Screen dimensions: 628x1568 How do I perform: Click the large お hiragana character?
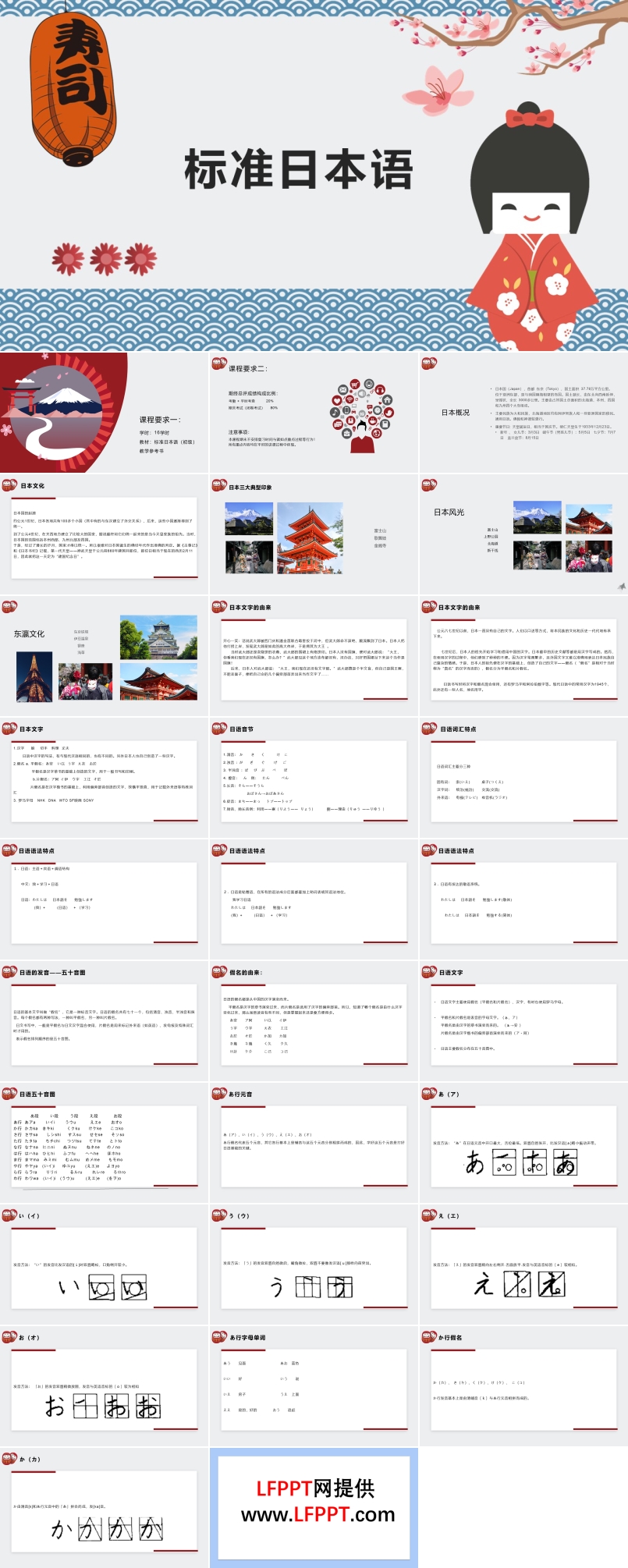pyautogui.click(x=55, y=1407)
